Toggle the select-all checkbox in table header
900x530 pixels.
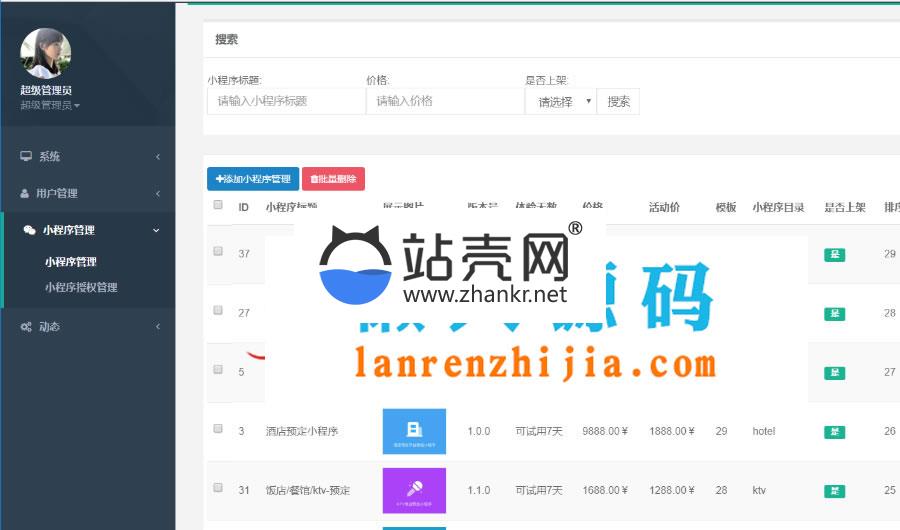[x=218, y=205]
